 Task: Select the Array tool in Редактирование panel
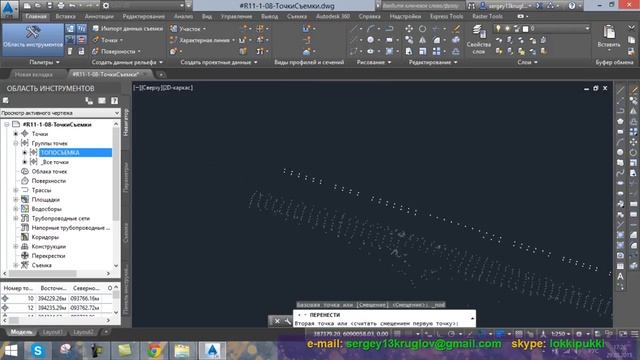point(436,51)
